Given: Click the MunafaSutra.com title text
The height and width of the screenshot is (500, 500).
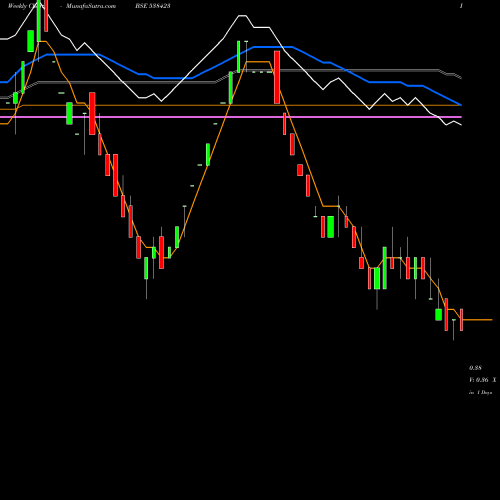Looking at the screenshot, I should click(91, 6).
